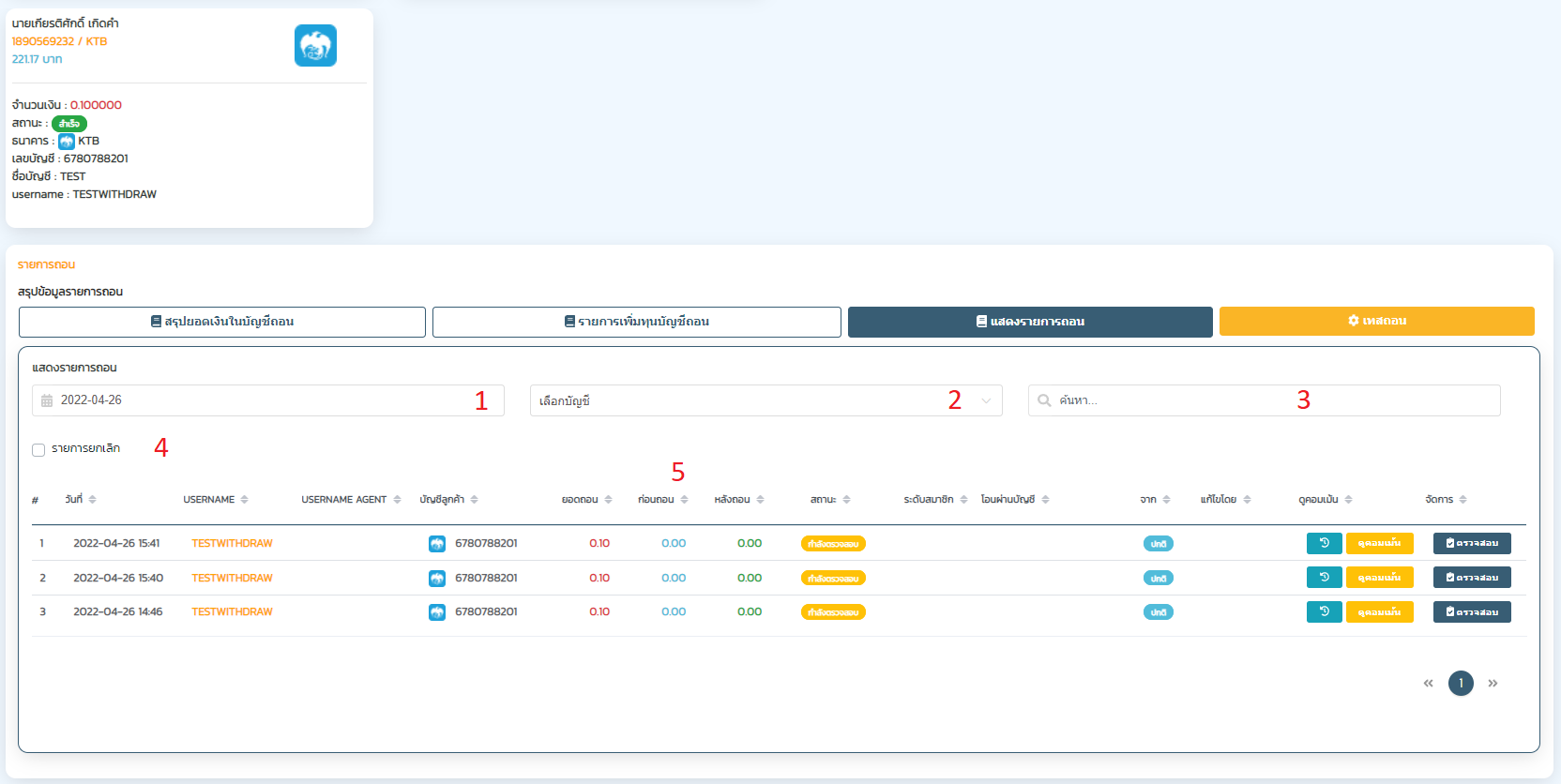Sort table by the สถานะ column

[846, 500]
